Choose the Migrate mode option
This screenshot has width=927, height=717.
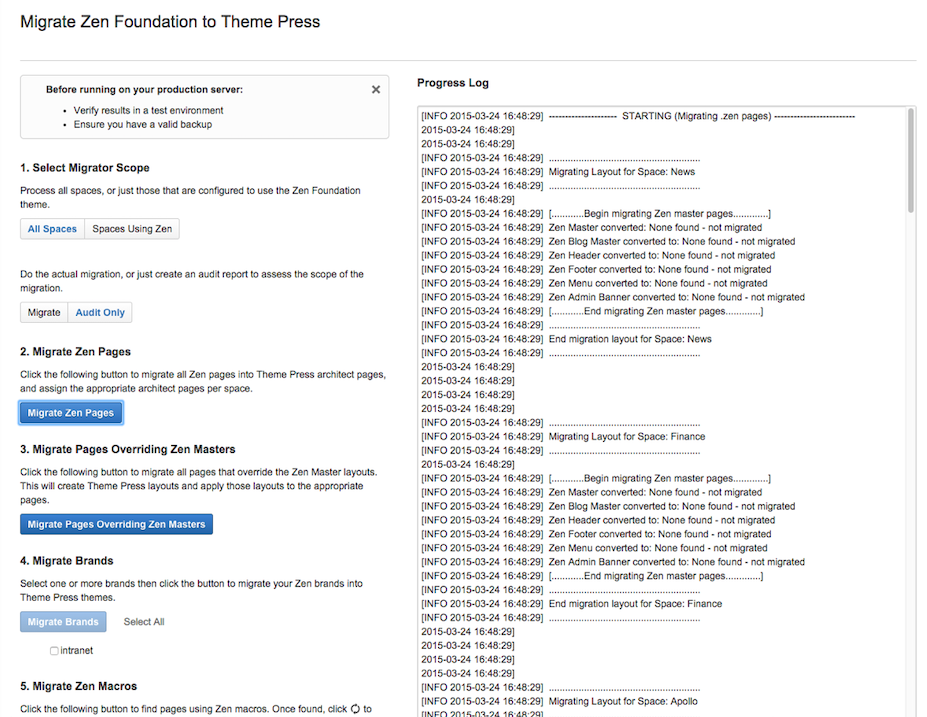point(44,312)
